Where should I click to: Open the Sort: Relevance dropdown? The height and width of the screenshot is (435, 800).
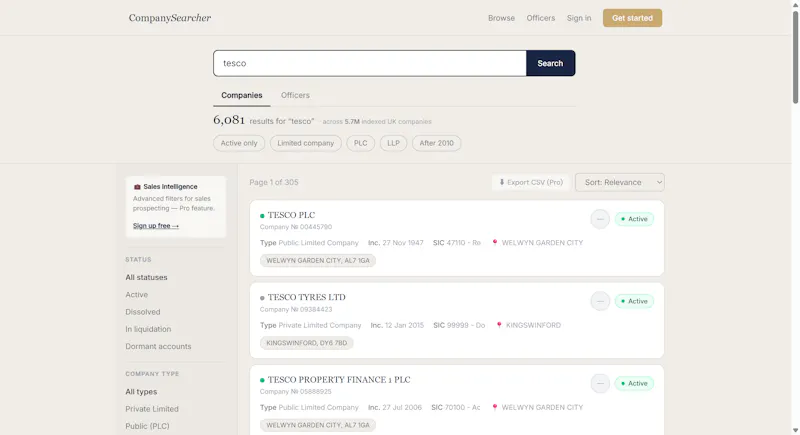(619, 183)
